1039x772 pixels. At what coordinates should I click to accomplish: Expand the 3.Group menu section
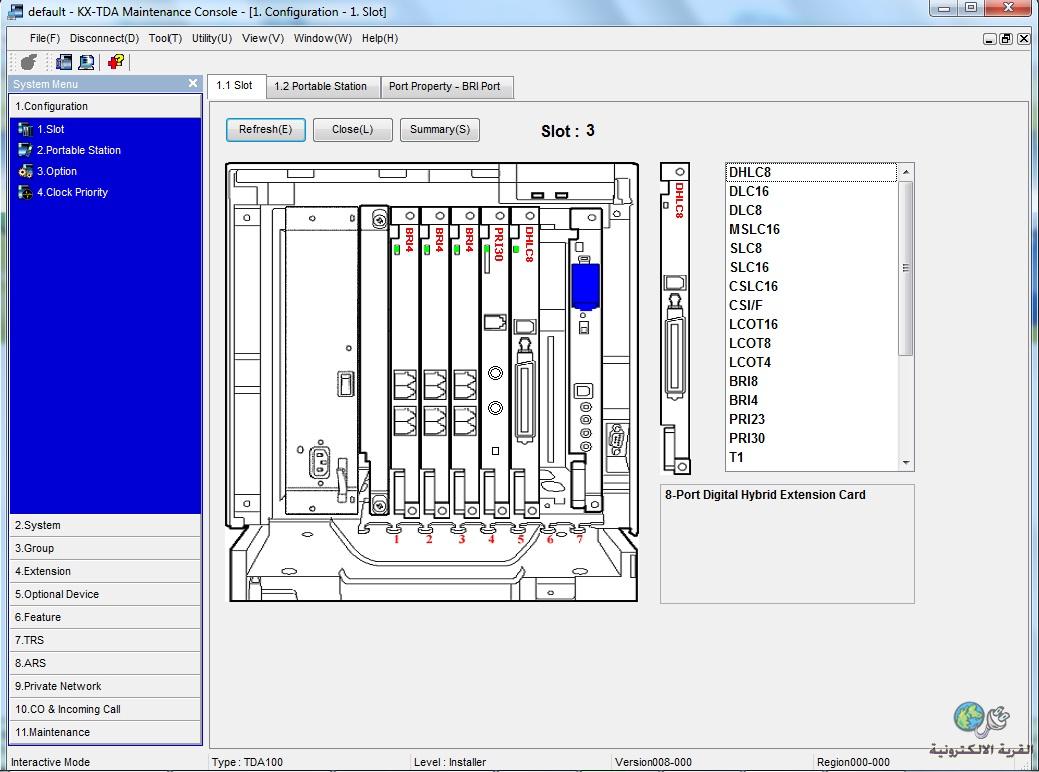pyautogui.click(x=105, y=548)
